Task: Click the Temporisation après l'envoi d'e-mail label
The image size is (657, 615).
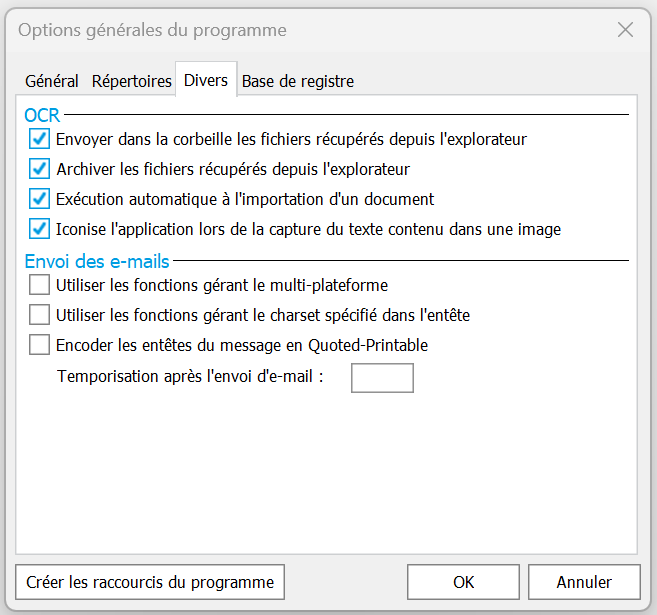Action: click(190, 377)
